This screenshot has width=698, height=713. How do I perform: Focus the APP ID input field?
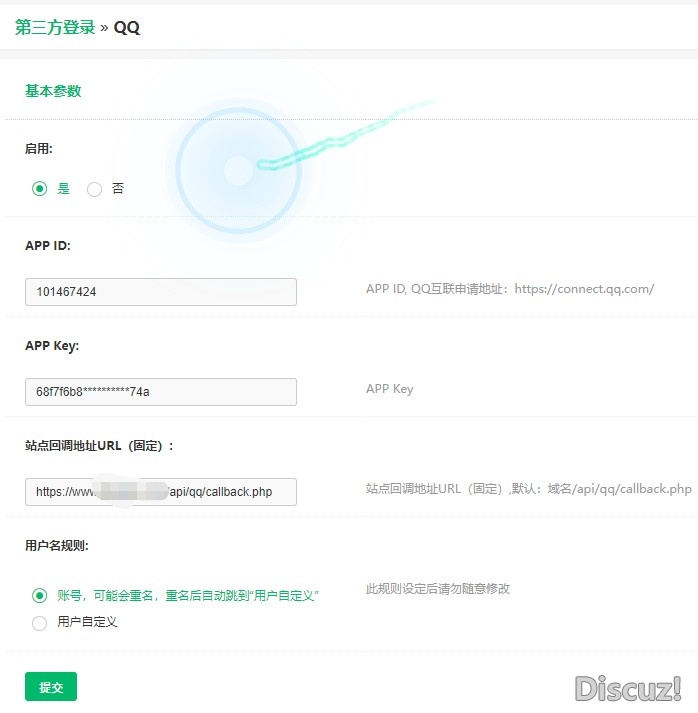[161, 291]
